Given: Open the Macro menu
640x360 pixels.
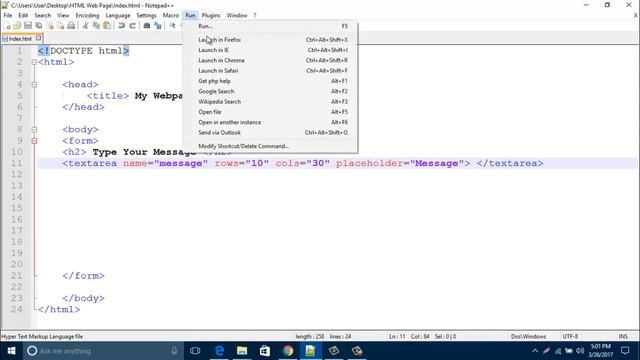Looking at the screenshot, I should pyautogui.click(x=171, y=15).
